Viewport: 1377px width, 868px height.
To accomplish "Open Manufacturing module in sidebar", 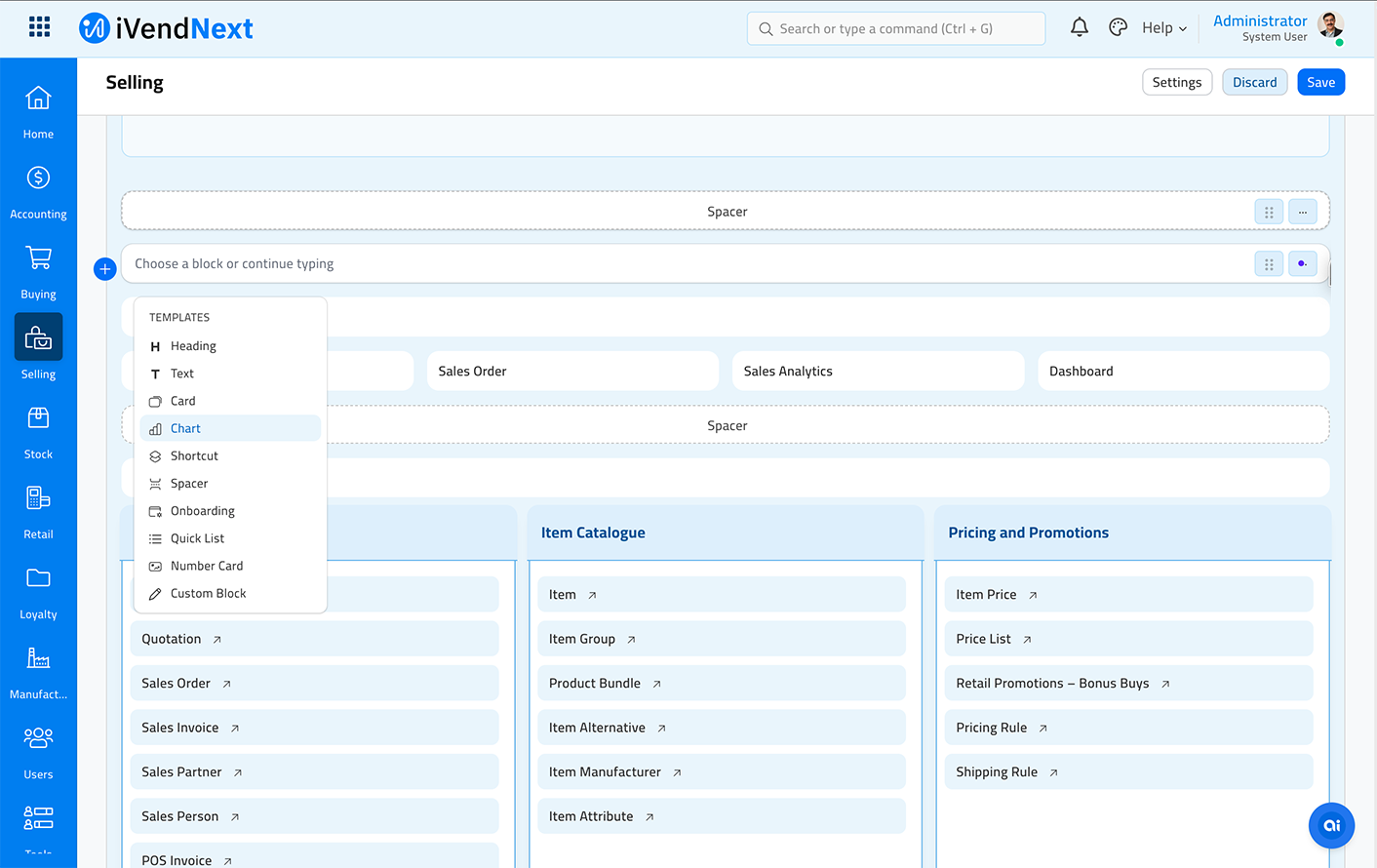I will tap(38, 672).
